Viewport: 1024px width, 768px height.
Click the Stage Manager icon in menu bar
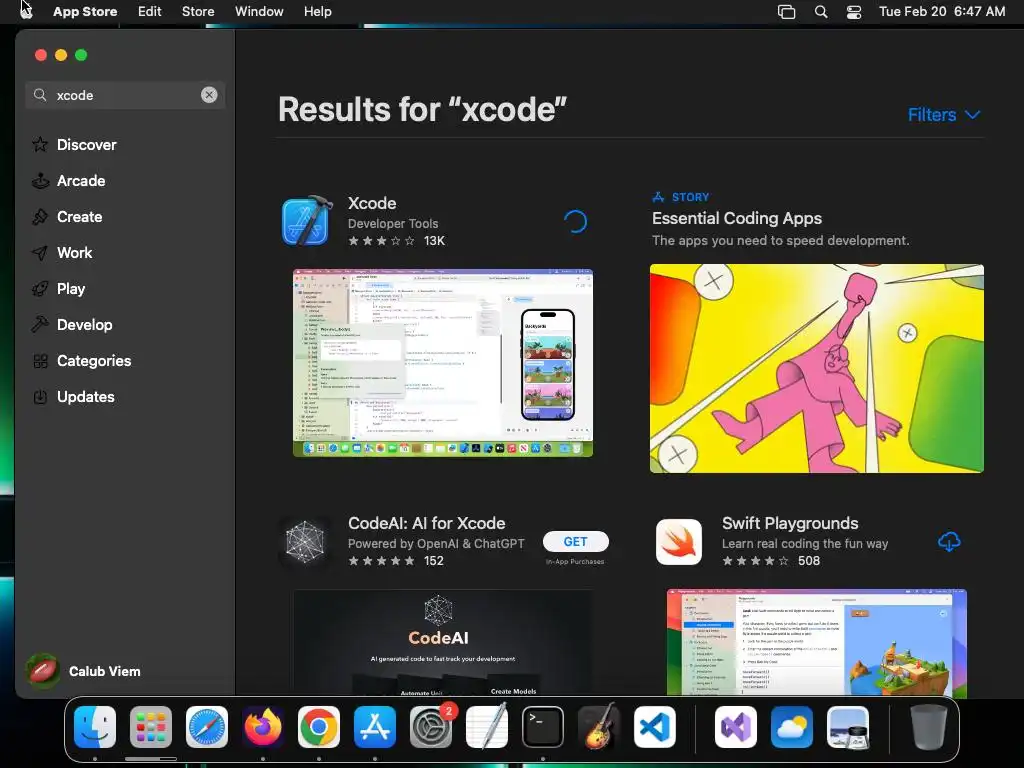[x=786, y=12]
